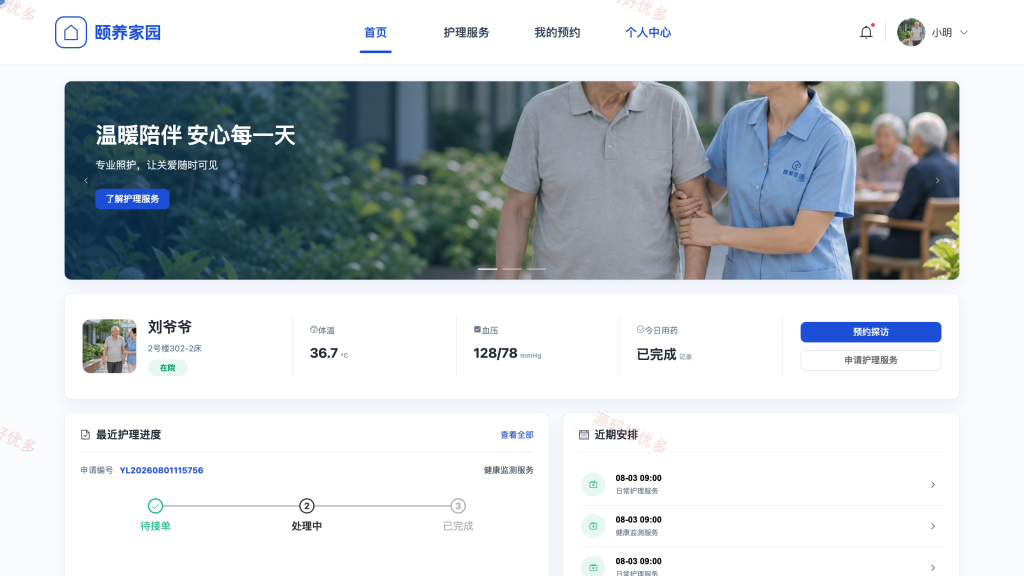Click the 近期安排 calendar icon
Viewport: 1024px width, 576px height.
[x=584, y=434]
